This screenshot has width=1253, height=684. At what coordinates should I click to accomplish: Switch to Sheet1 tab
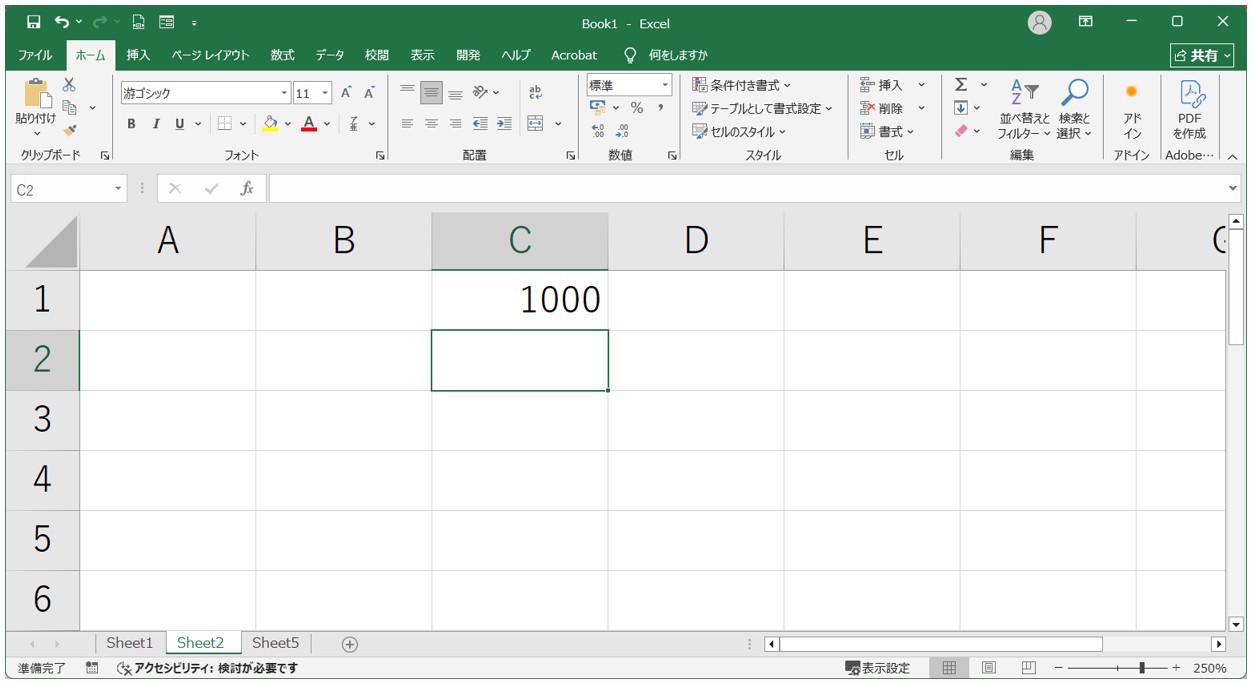tap(130, 643)
